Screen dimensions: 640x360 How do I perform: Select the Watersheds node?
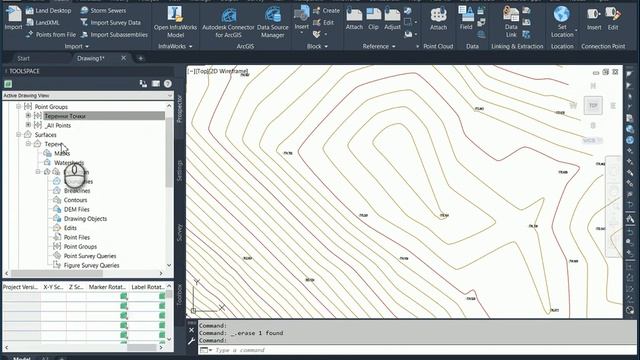coord(69,163)
